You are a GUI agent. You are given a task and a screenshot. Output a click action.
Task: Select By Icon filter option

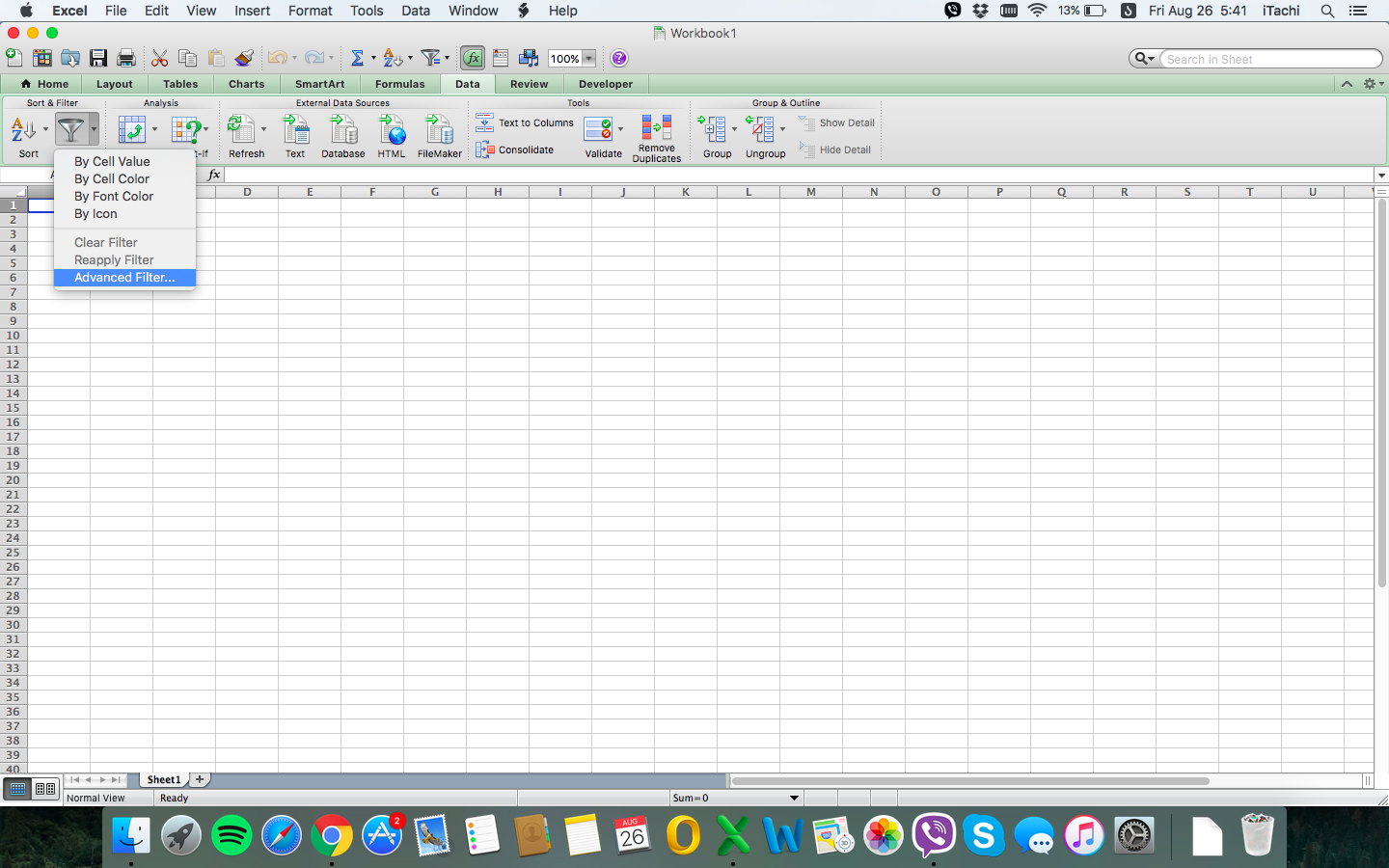[x=124, y=214]
